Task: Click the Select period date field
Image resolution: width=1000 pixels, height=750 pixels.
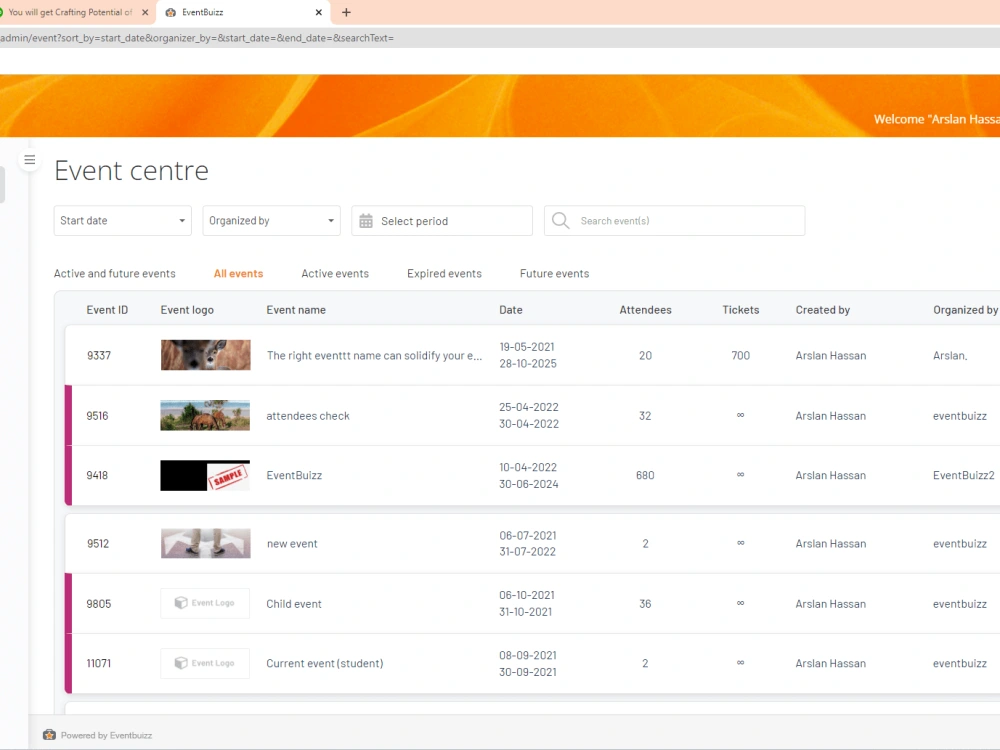Action: pyautogui.click(x=442, y=221)
